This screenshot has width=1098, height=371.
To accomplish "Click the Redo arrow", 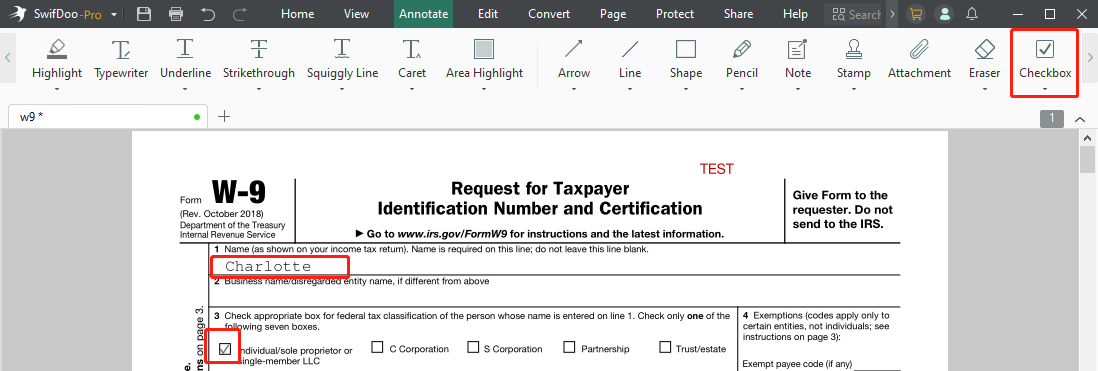I will pyautogui.click(x=239, y=14).
